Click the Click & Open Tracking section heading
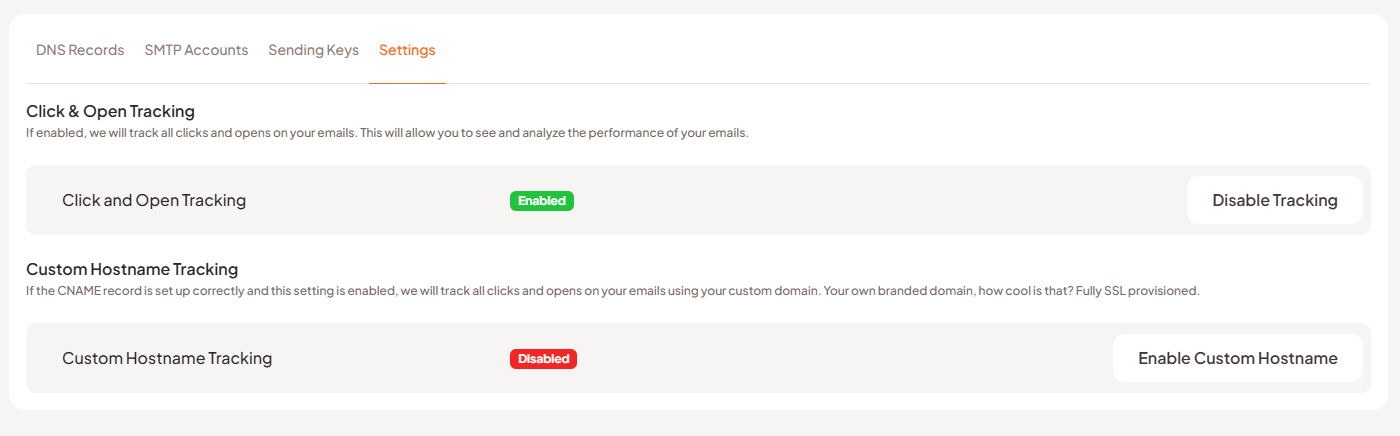 pyautogui.click(x=110, y=111)
